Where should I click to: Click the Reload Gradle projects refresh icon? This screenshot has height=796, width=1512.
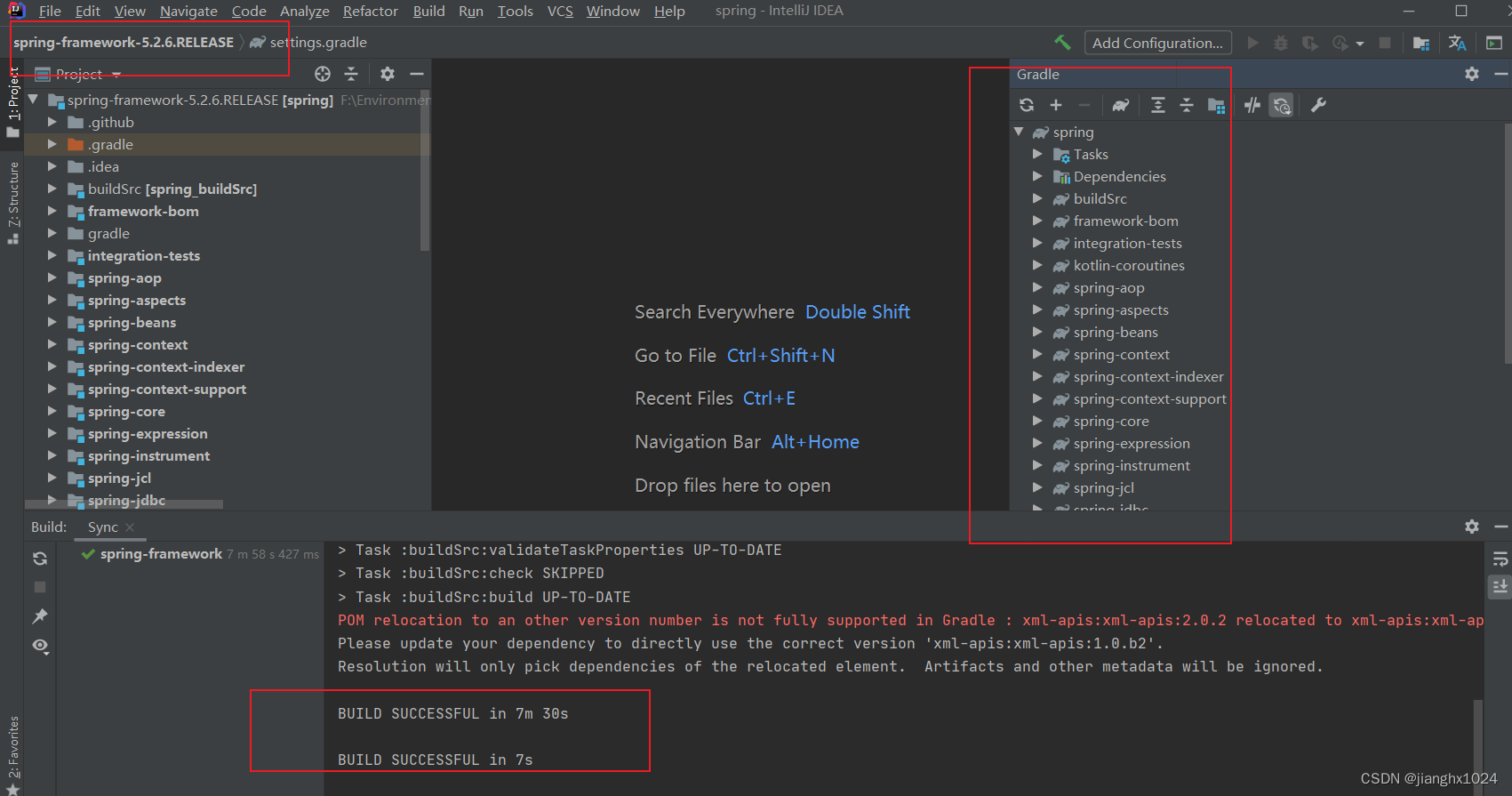[x=1027, y=105]
